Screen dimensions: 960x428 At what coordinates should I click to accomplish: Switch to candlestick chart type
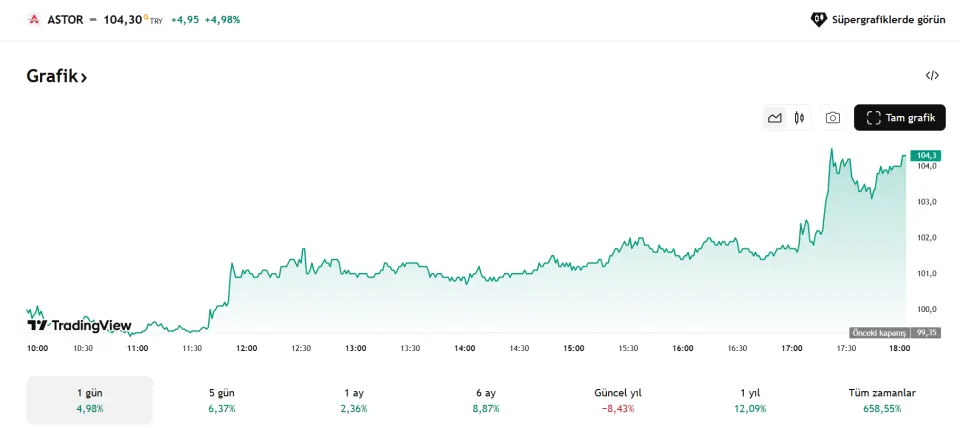[x=799, y=118]
